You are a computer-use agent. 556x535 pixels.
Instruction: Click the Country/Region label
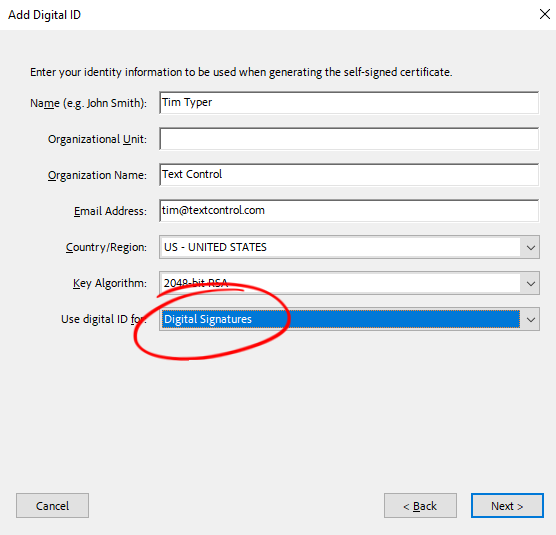click(x=106, y=247)
